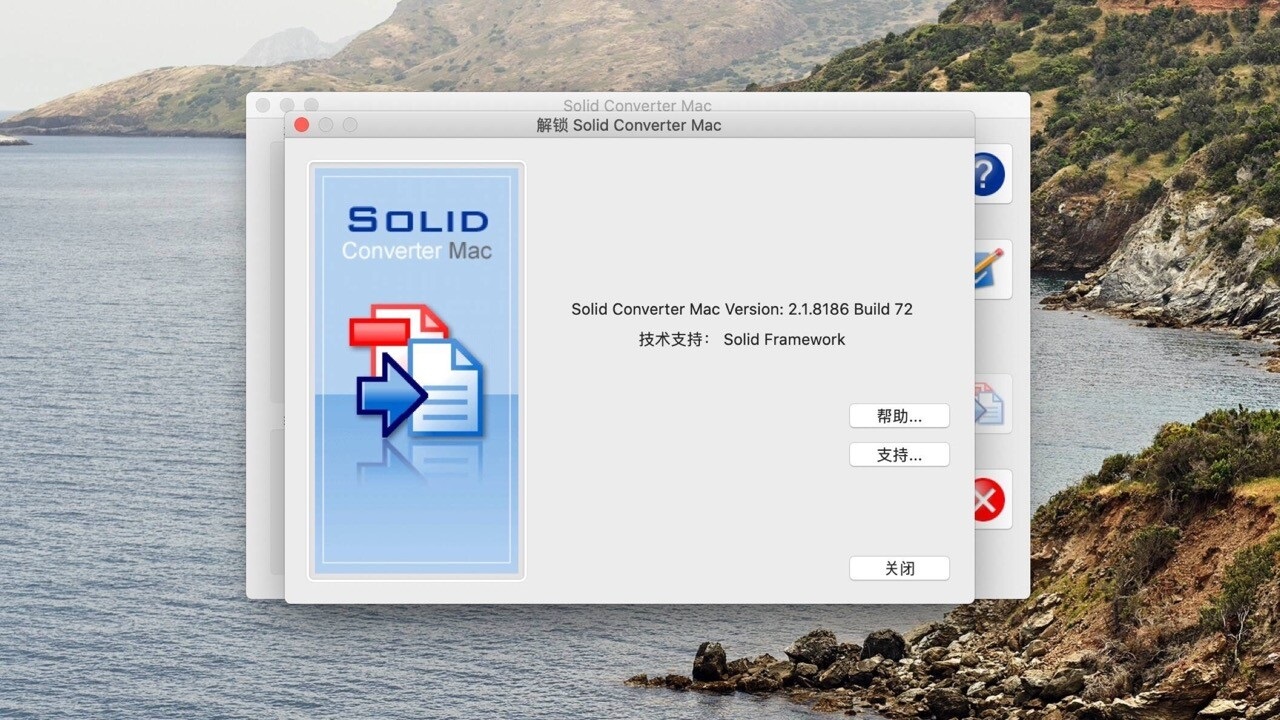Click the background Solid Converter Mac window title
The height and width of the screenshot is (720, 1280).
637,105
